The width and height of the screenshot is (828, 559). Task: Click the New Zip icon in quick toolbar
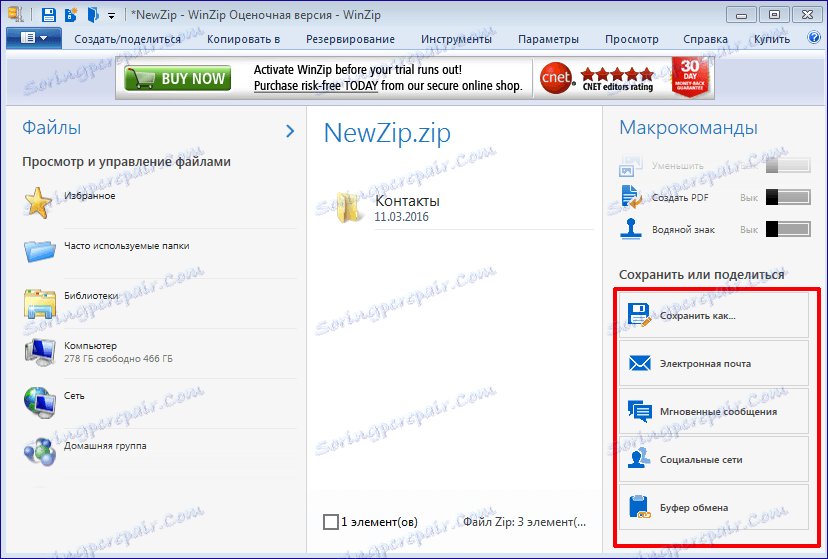(71, 15)
